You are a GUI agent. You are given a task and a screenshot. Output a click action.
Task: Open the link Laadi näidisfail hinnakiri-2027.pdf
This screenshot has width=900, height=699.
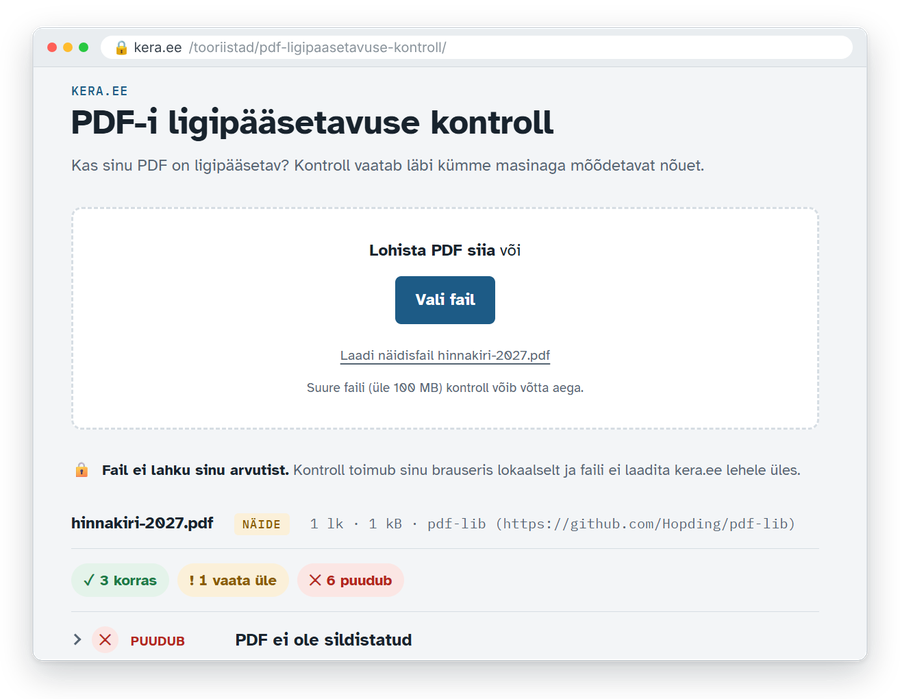click(x=445, y=355)
